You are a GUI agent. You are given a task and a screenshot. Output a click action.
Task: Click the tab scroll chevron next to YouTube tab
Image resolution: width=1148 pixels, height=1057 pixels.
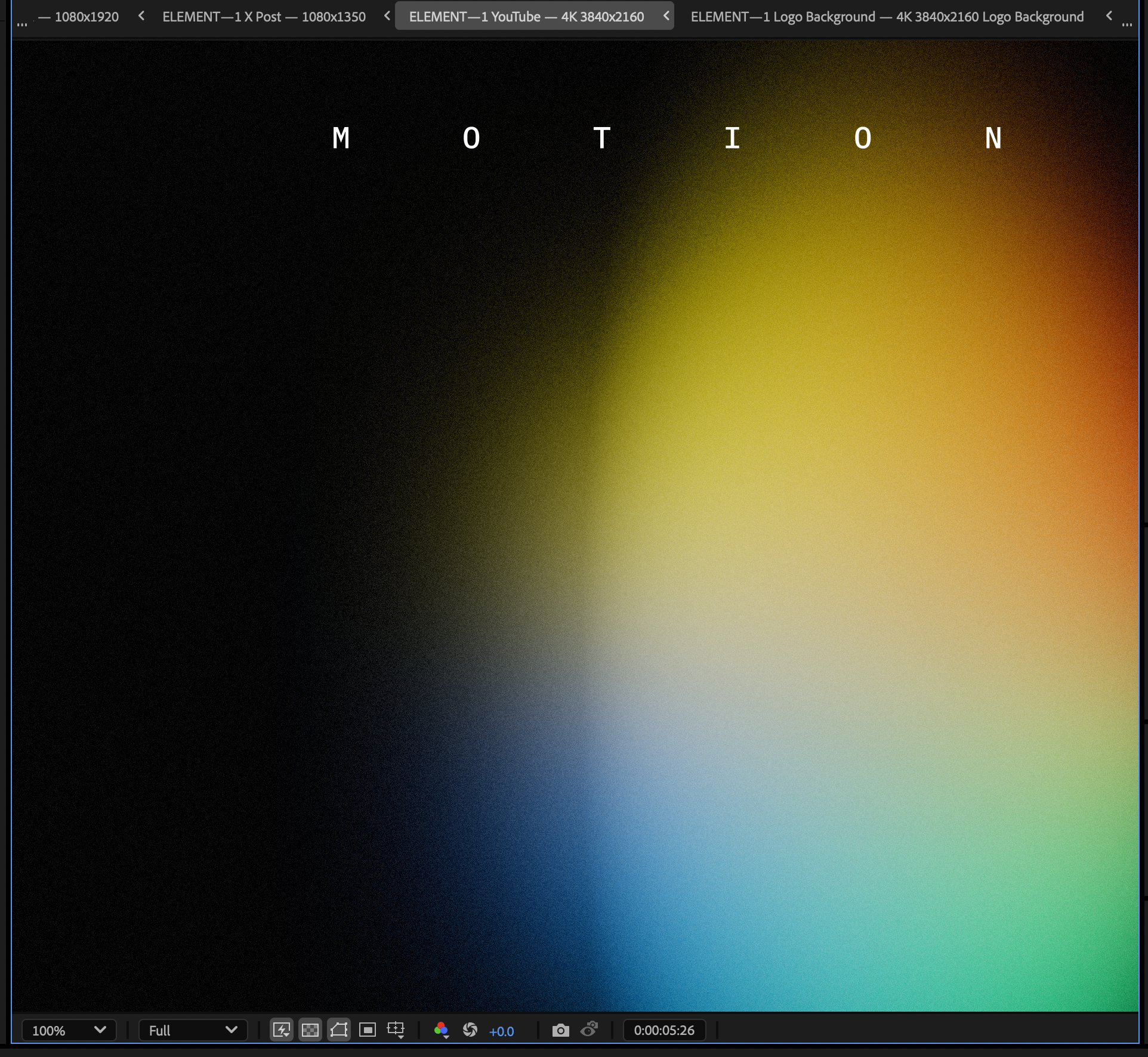[665, 16]
